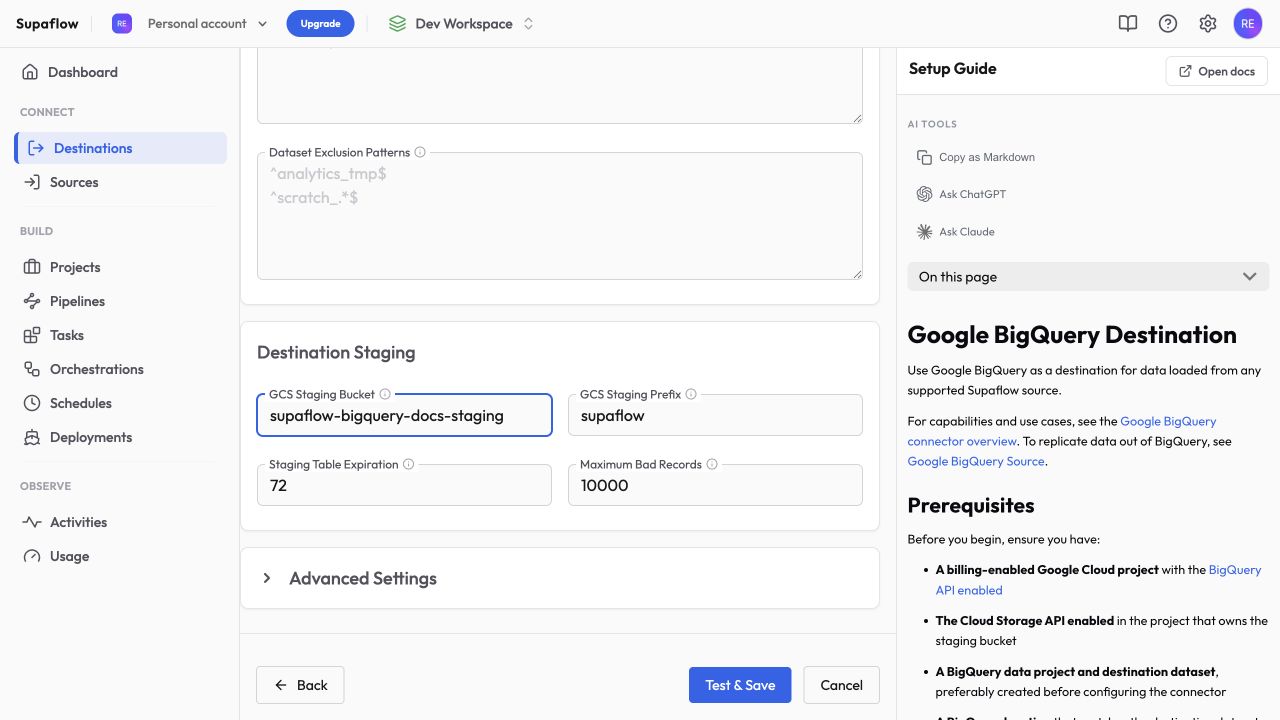This screenshot has height=720, width=1280.
Task: Expand the On this page section
Action: [1088, 277]
